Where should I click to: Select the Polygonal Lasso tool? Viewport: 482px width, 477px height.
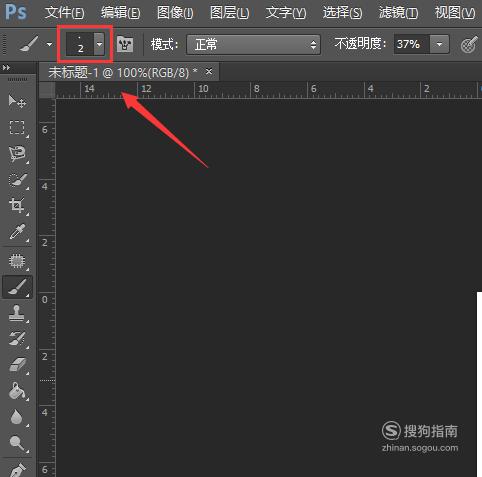tap(17, 154)
